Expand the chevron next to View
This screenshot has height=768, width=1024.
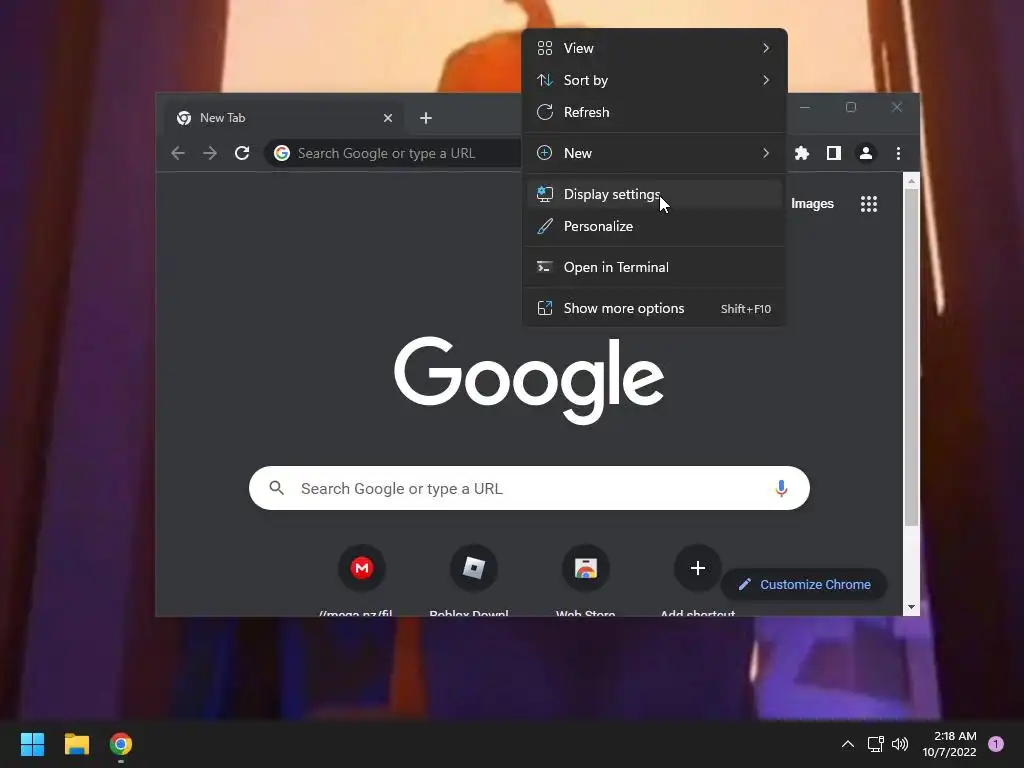[x=766, y=48]
